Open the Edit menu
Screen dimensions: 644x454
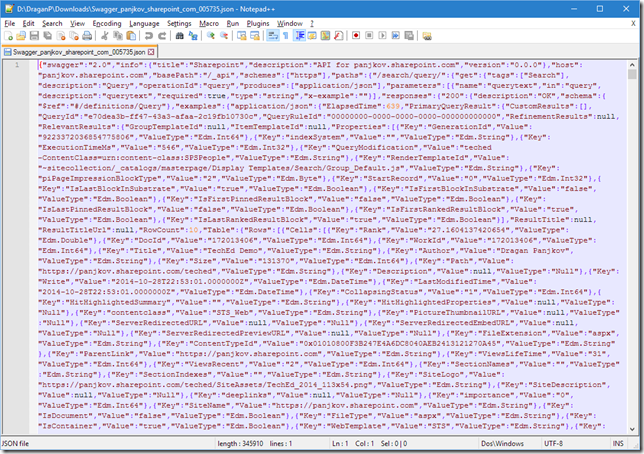point(28,23)
